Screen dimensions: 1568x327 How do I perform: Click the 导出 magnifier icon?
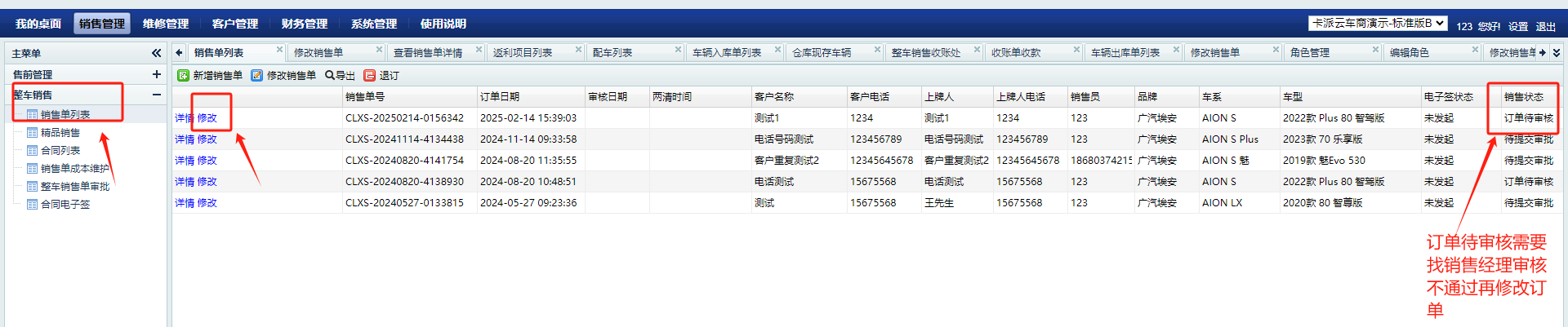click(x=330, y=75)
